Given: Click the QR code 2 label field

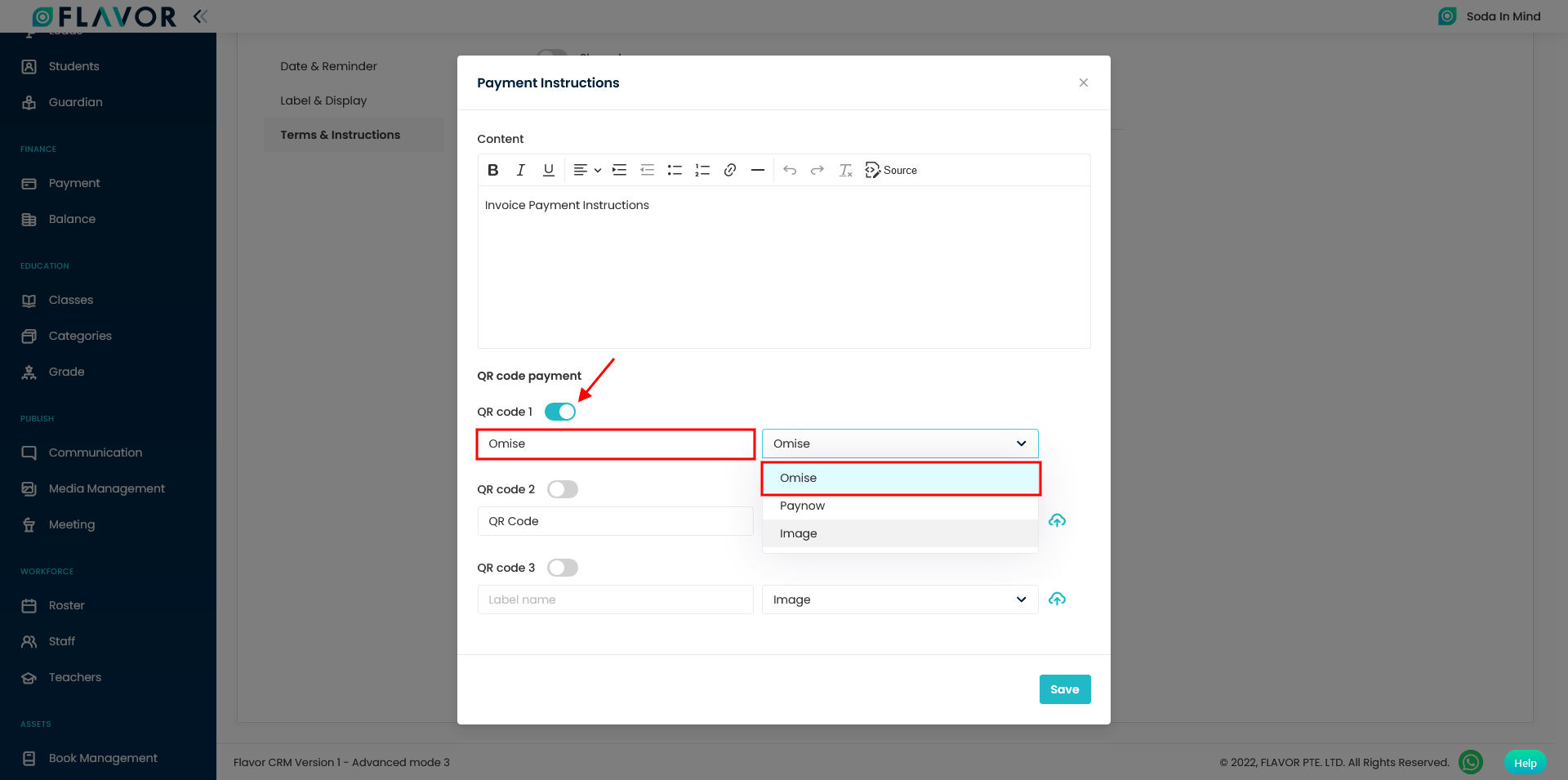Looking at the screenshot, I should [616, 521].
